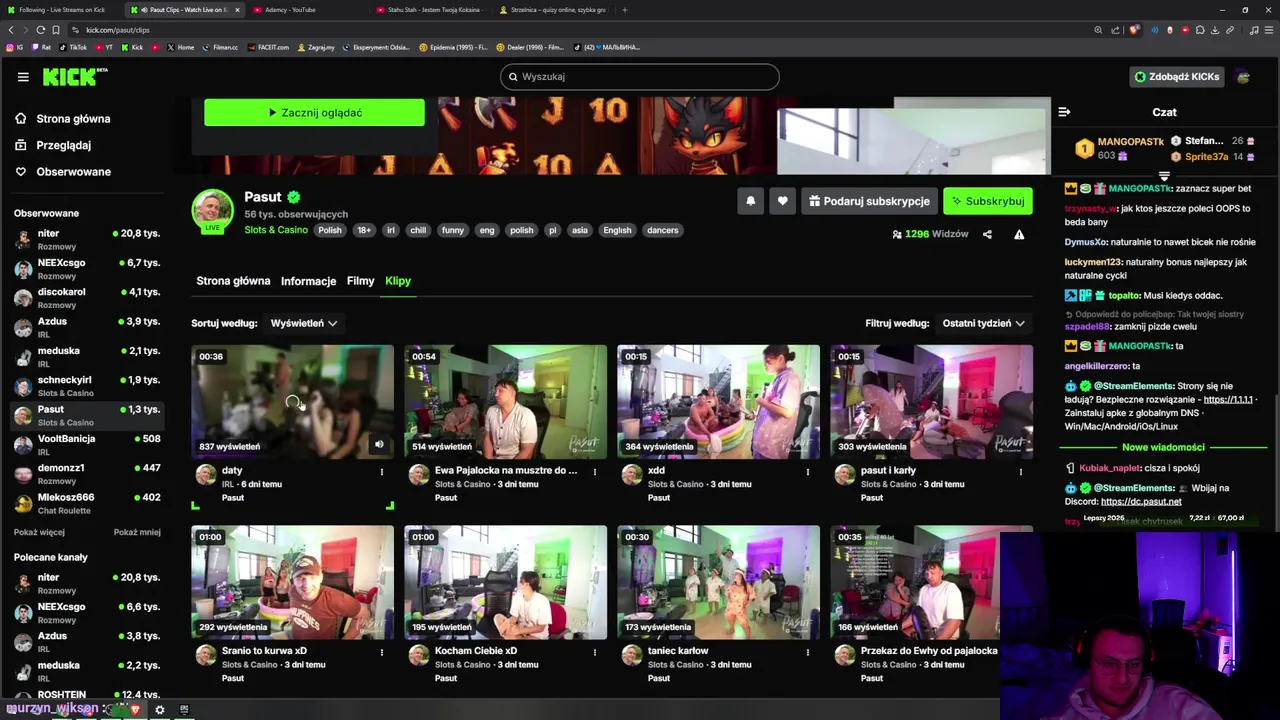Image resolution: width=1280 pixels, height=720 pixels.
Task: Play the 'xdd' clip thumbnail
Action: point(719,401)
